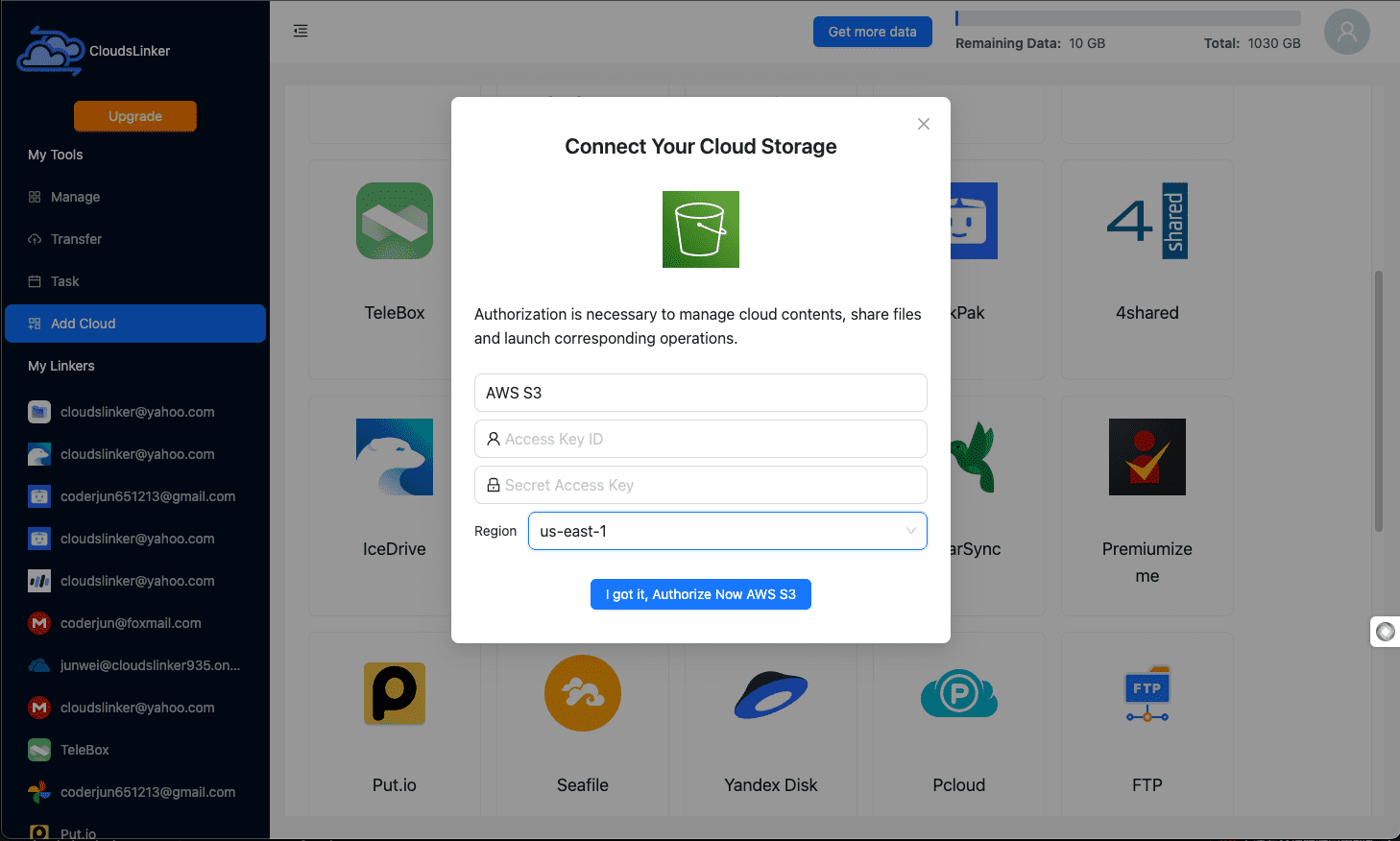Click the Task calendar icon in sidebar
This screenshot has width=1400, height=841.
point(35,281)
